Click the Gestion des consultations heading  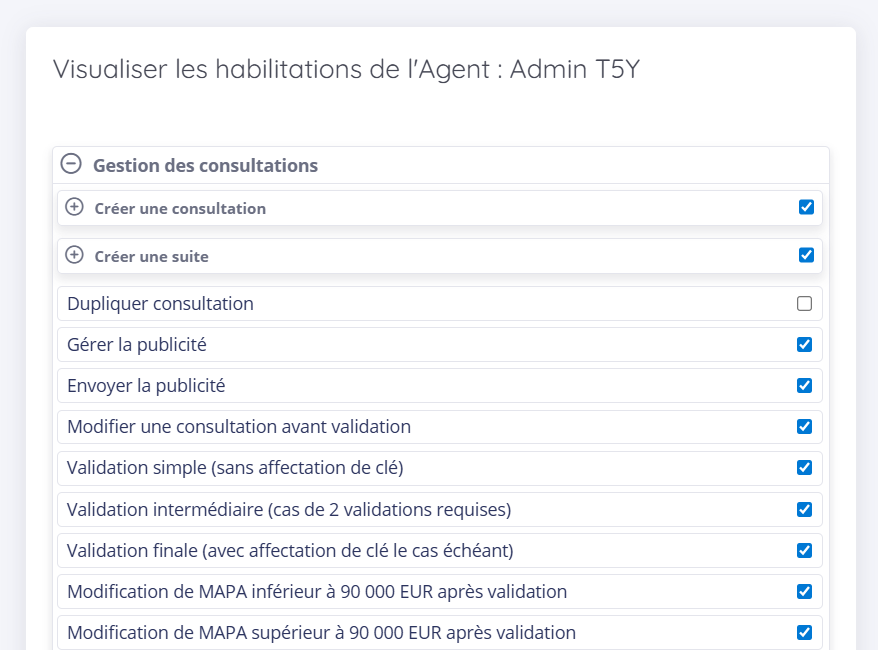click(205, 165)
